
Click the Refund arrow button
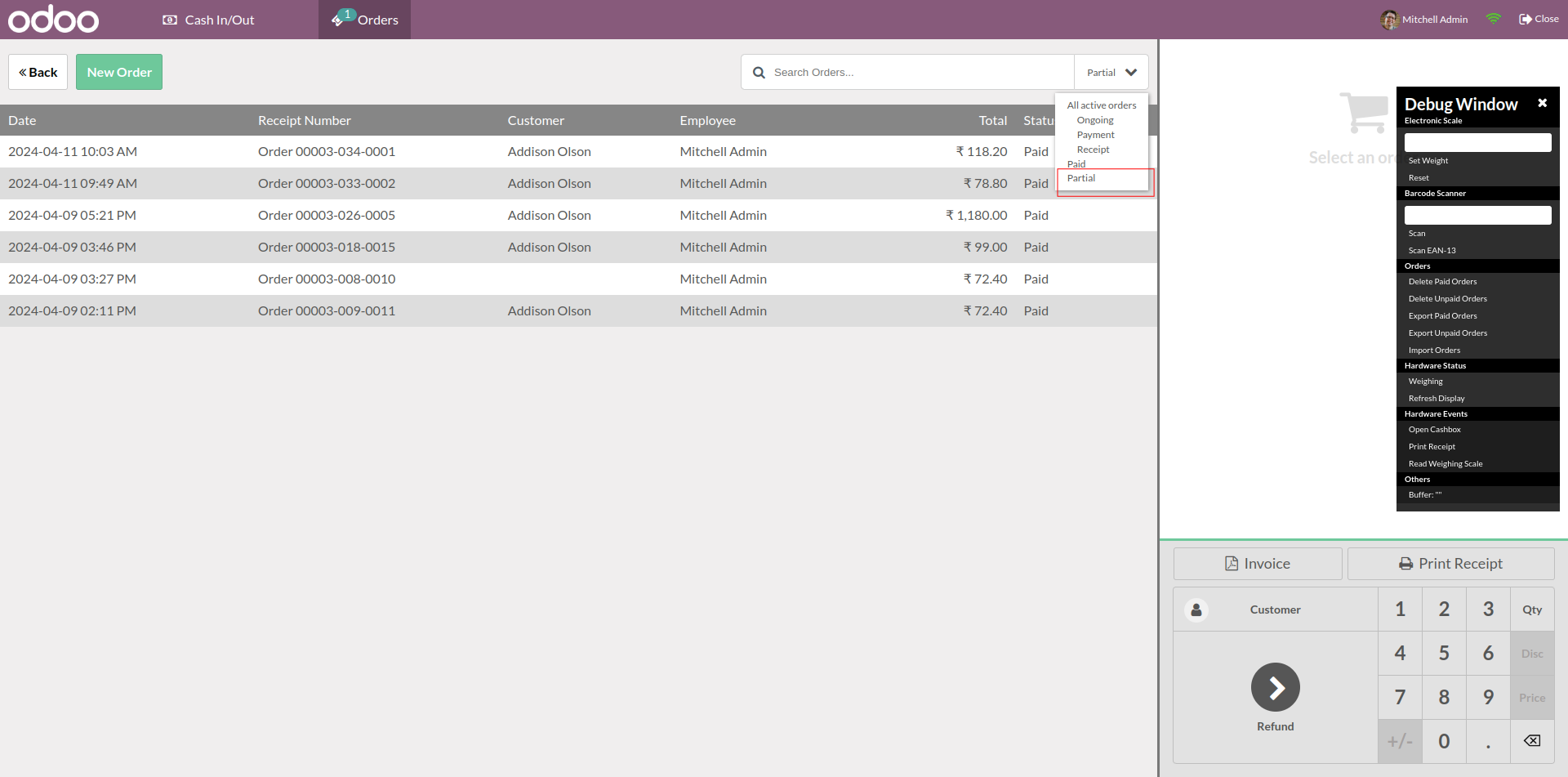pyautogui.click(x=1276, y=687)
